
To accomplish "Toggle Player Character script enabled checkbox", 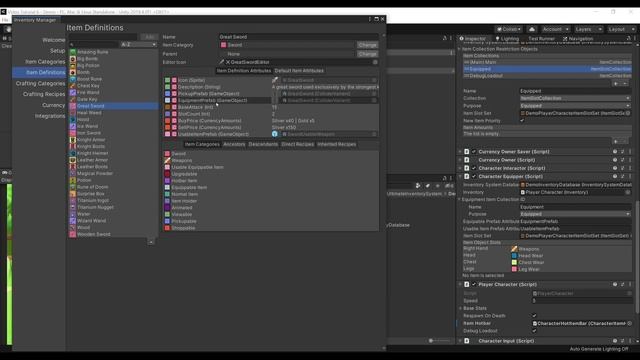I will pos(474,284).
